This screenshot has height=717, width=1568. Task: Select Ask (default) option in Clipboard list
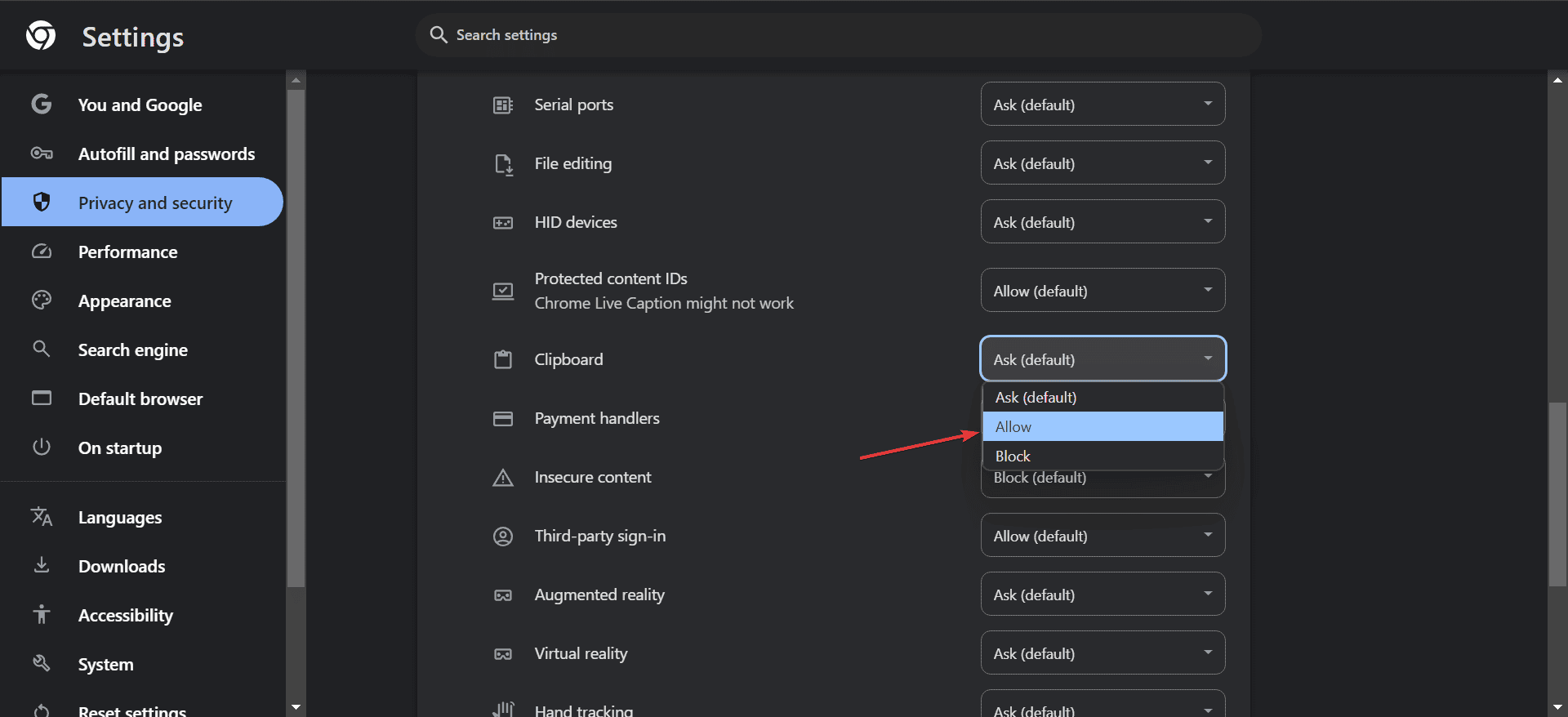coord(1102,397)
